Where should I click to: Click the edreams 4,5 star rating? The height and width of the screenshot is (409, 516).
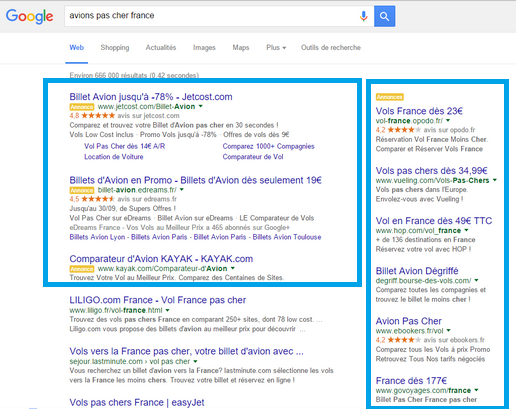[x=92, y=199]
